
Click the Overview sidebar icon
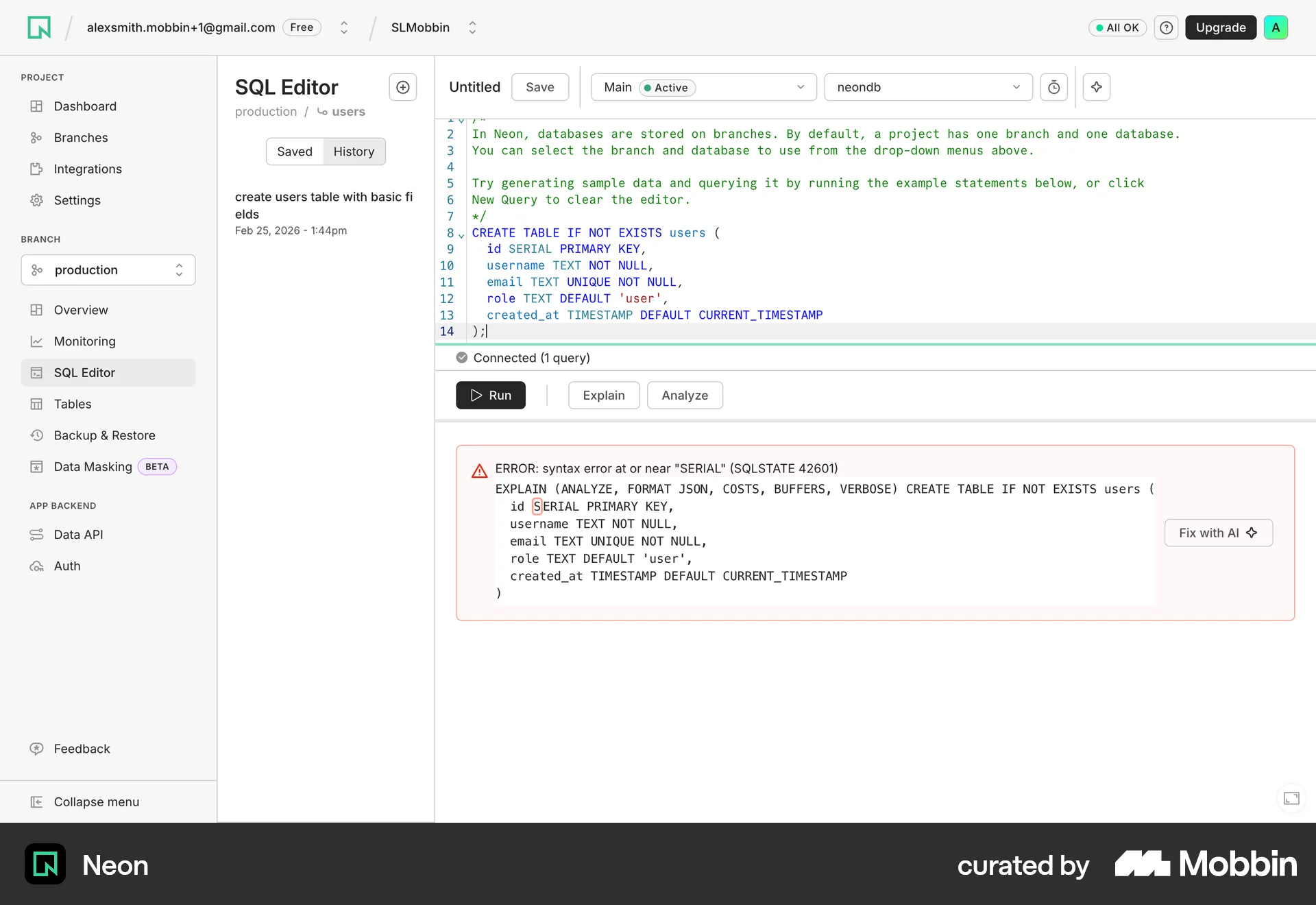[36, 310]
